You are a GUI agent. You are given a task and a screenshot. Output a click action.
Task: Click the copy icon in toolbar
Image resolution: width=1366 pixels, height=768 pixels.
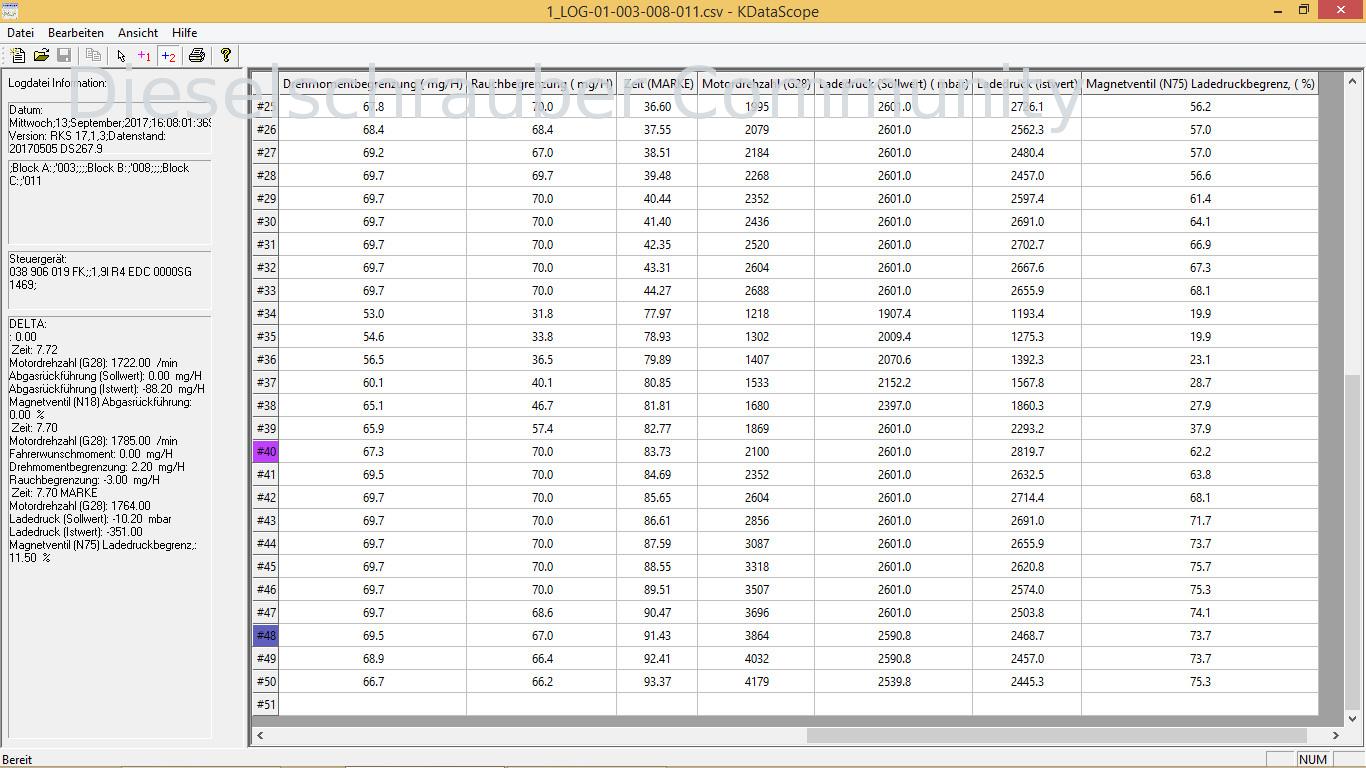click(93, 56)
